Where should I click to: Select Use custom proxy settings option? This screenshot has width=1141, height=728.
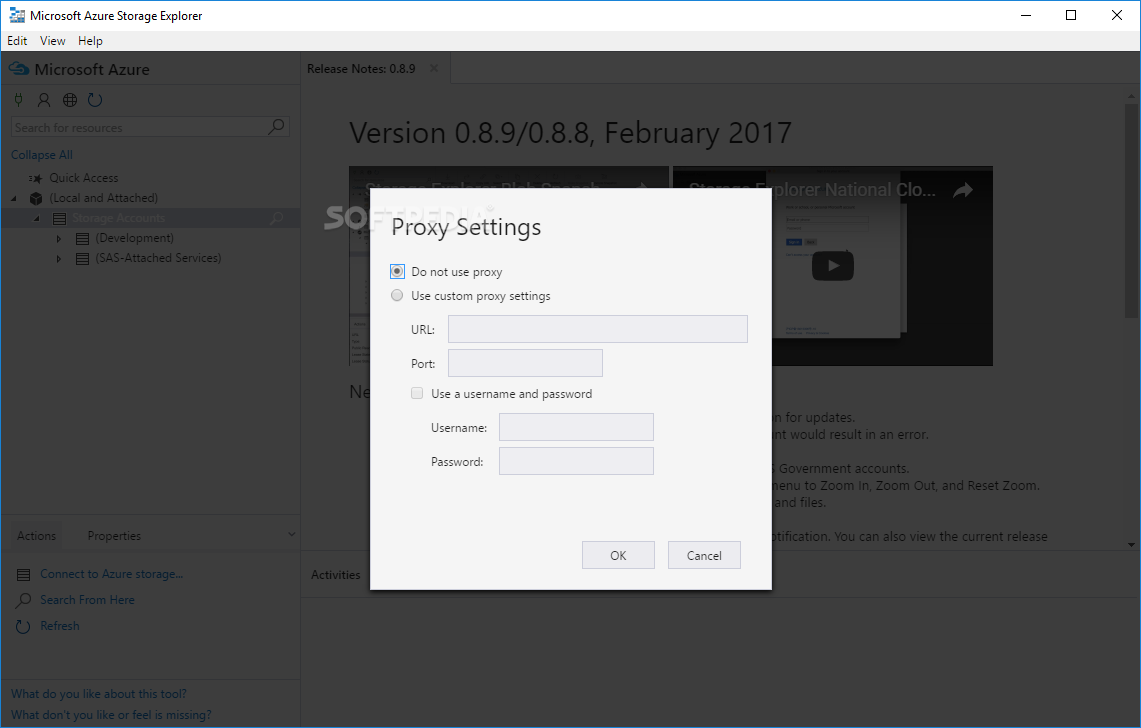coord(397,296)
